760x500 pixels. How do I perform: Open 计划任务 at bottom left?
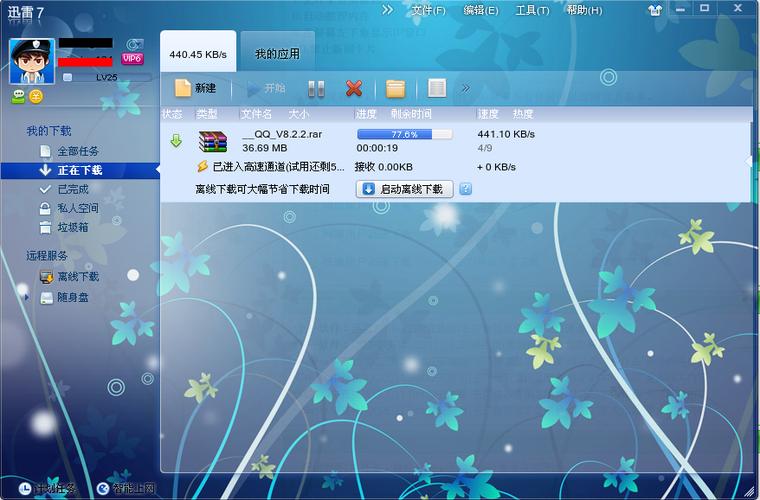pyautogui.click(x=48, y=488)
